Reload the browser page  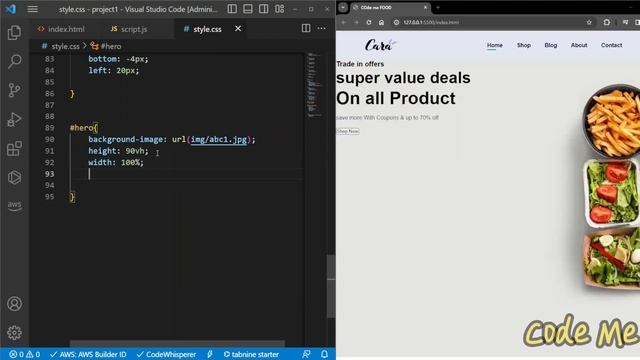click(x=369, y=22)
